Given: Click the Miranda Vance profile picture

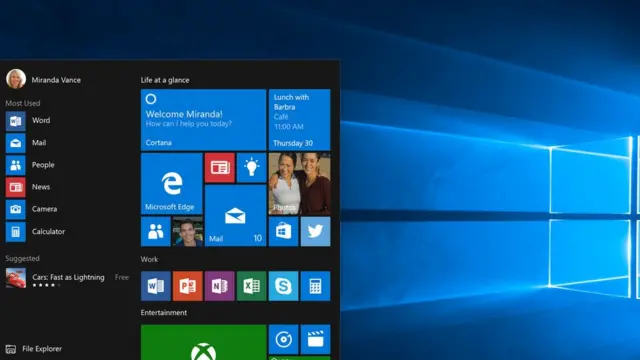Looking at the screenshot, I should pos(16,79).
